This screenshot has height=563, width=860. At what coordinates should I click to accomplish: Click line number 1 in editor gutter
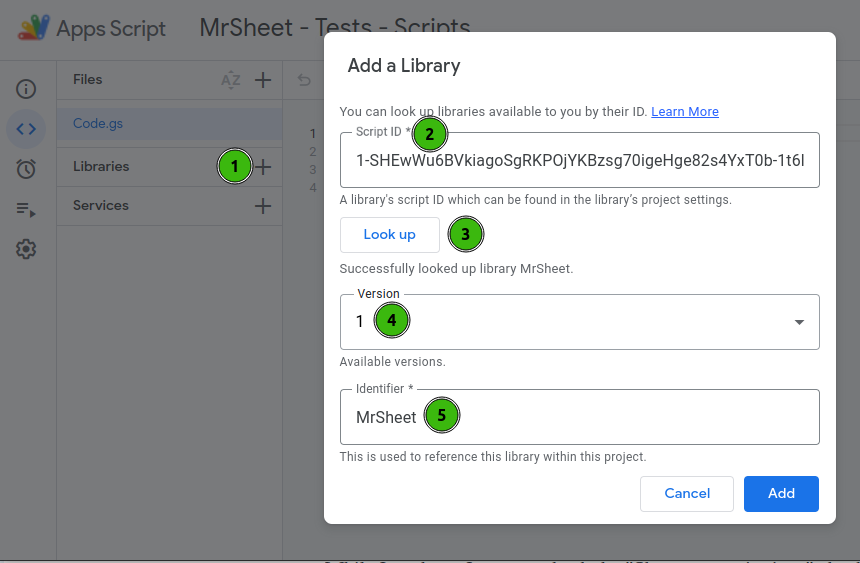pos(313,133)
